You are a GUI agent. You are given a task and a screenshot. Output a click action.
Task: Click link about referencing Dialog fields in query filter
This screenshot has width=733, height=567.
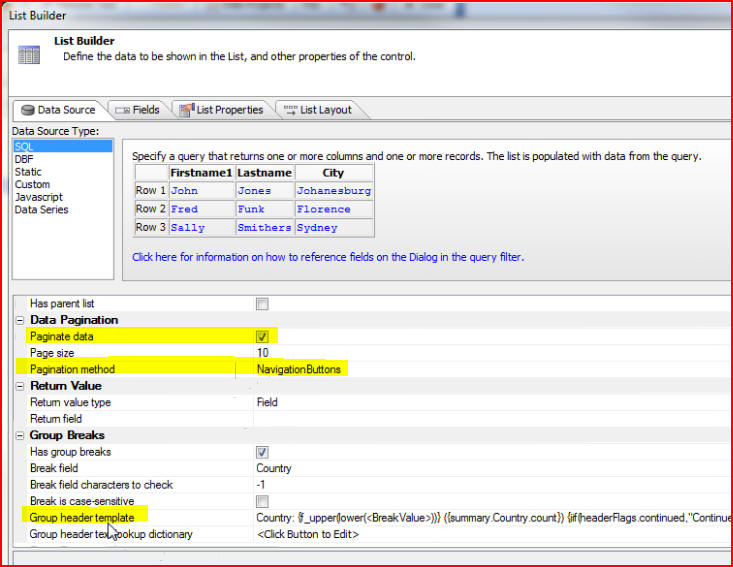pyautogui.click(x=328, y=257)
